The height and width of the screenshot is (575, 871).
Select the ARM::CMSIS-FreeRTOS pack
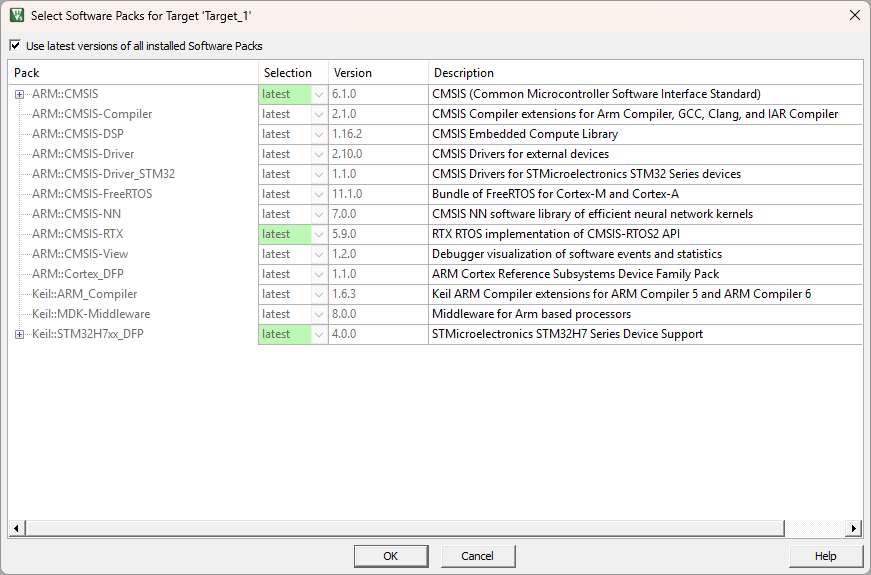92,194
